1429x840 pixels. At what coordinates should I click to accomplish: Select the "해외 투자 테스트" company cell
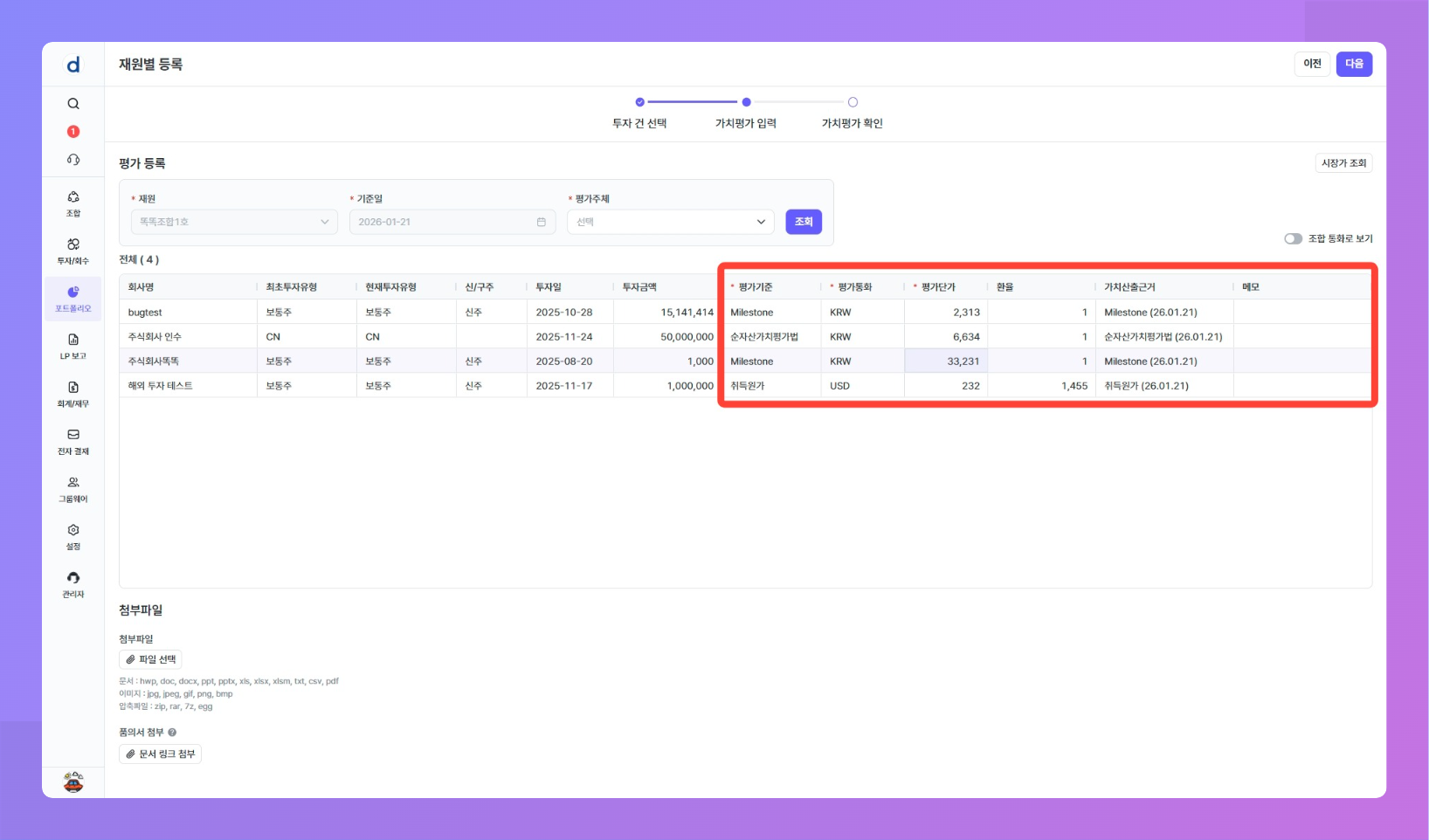(x=161, y=386)
